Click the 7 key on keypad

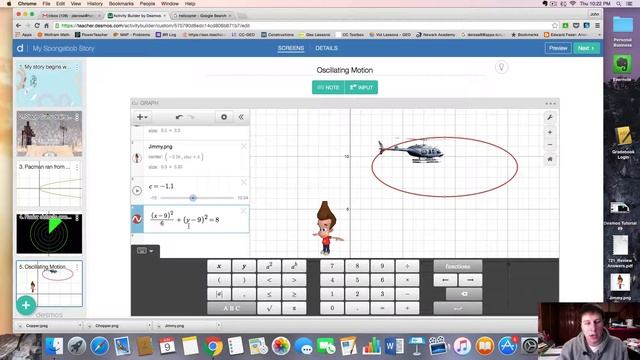(332, 266)
